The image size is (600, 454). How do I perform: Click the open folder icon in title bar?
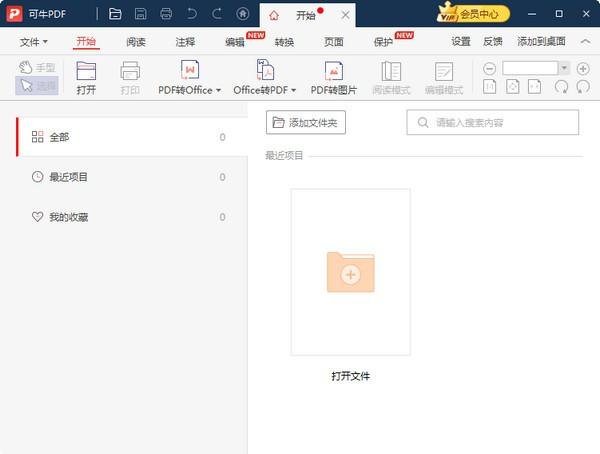[116, 14]
